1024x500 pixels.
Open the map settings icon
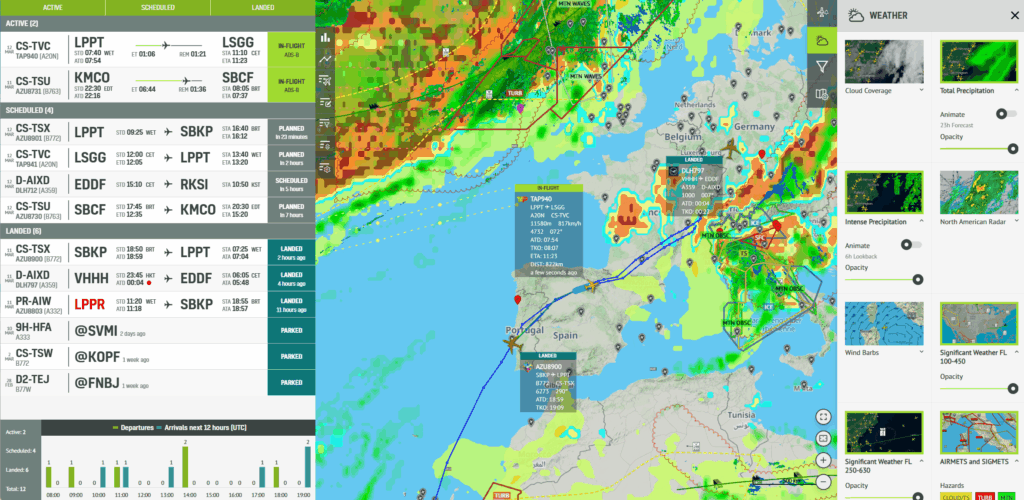pyautogui.click(x=822, y=95)
